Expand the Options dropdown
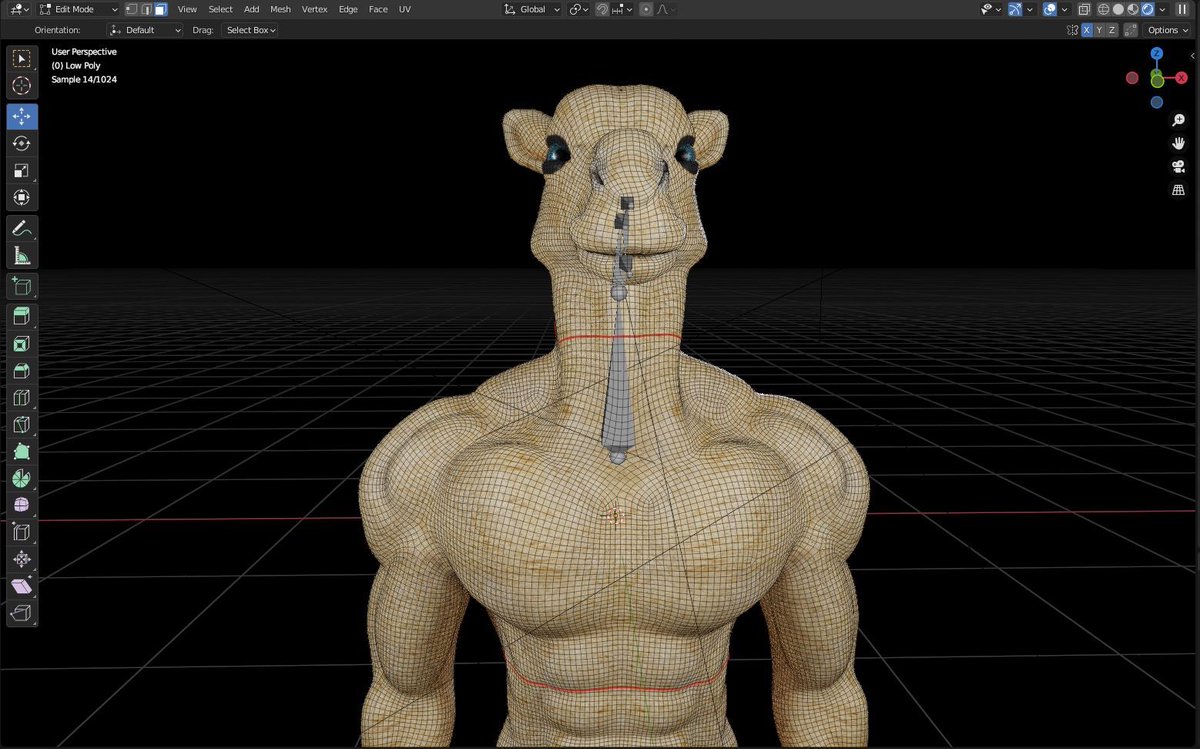Viewport: 1200px width, 749px height. pyautogui.click(x=1168, y=30)
